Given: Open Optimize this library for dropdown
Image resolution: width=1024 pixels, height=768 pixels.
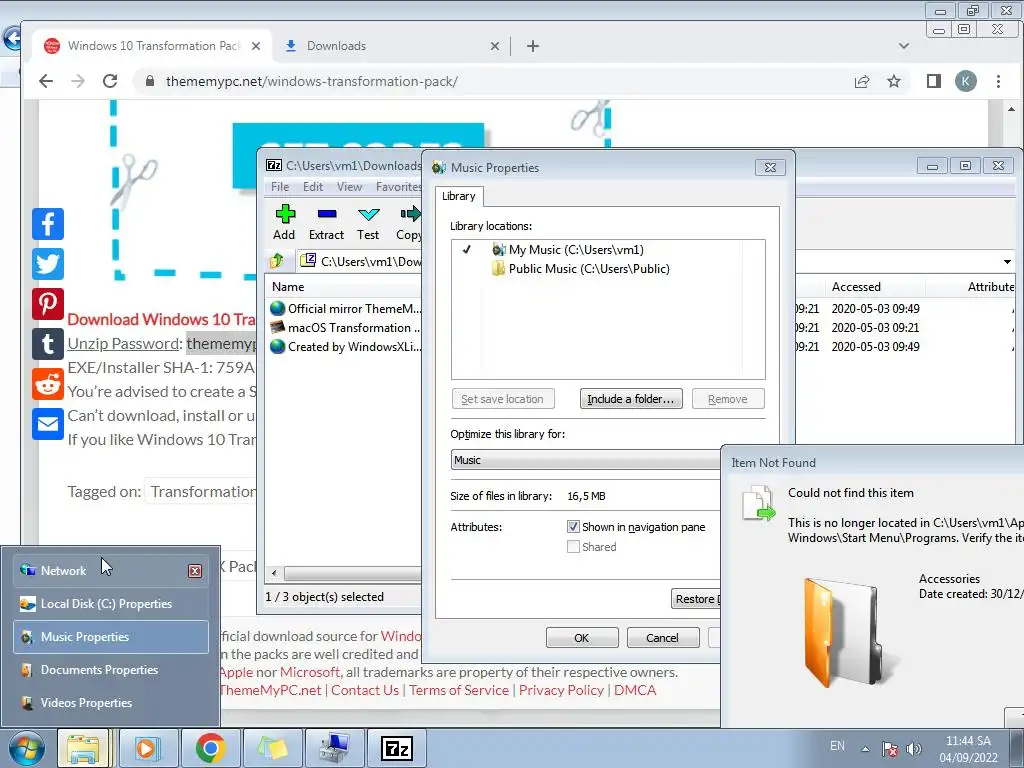Looking at the screenshot, I should [585, 460].
